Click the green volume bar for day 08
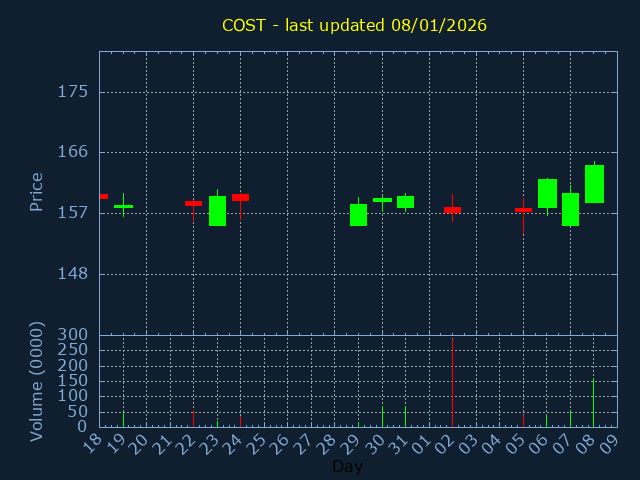 click(x=593, y=402)
